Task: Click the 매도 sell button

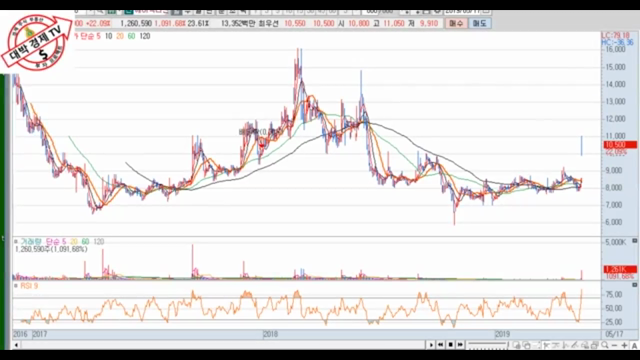Action: click(x=479, y=24)
